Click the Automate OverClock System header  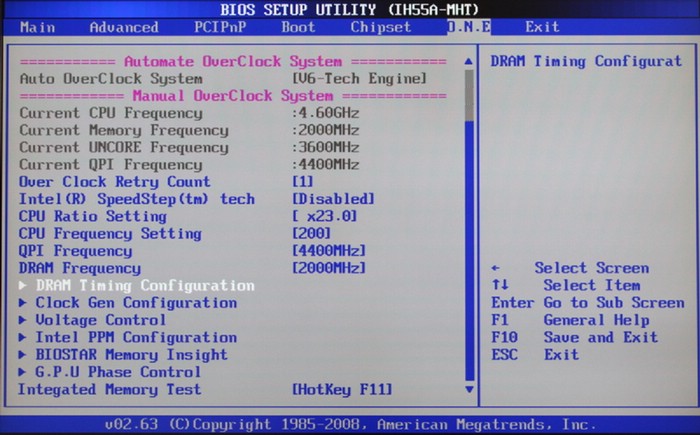pos(233,61)
